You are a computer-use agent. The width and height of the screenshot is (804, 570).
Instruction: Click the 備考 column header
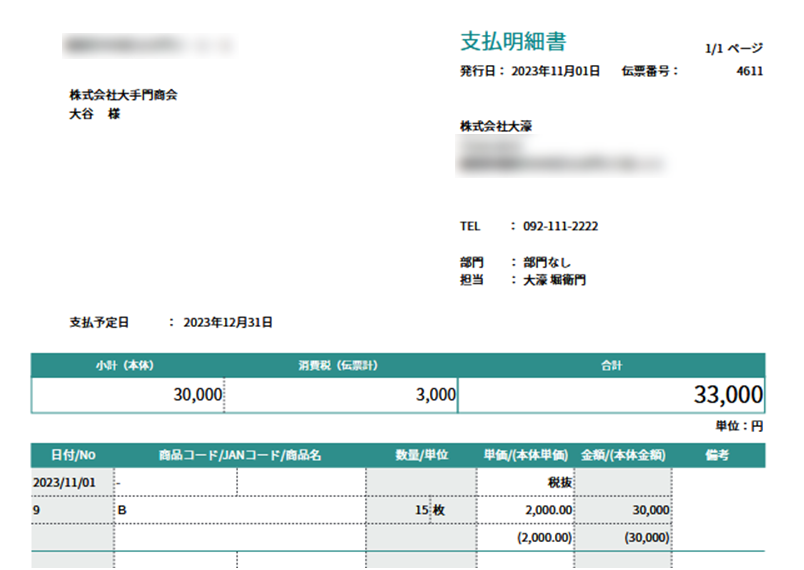pos(717,455)
